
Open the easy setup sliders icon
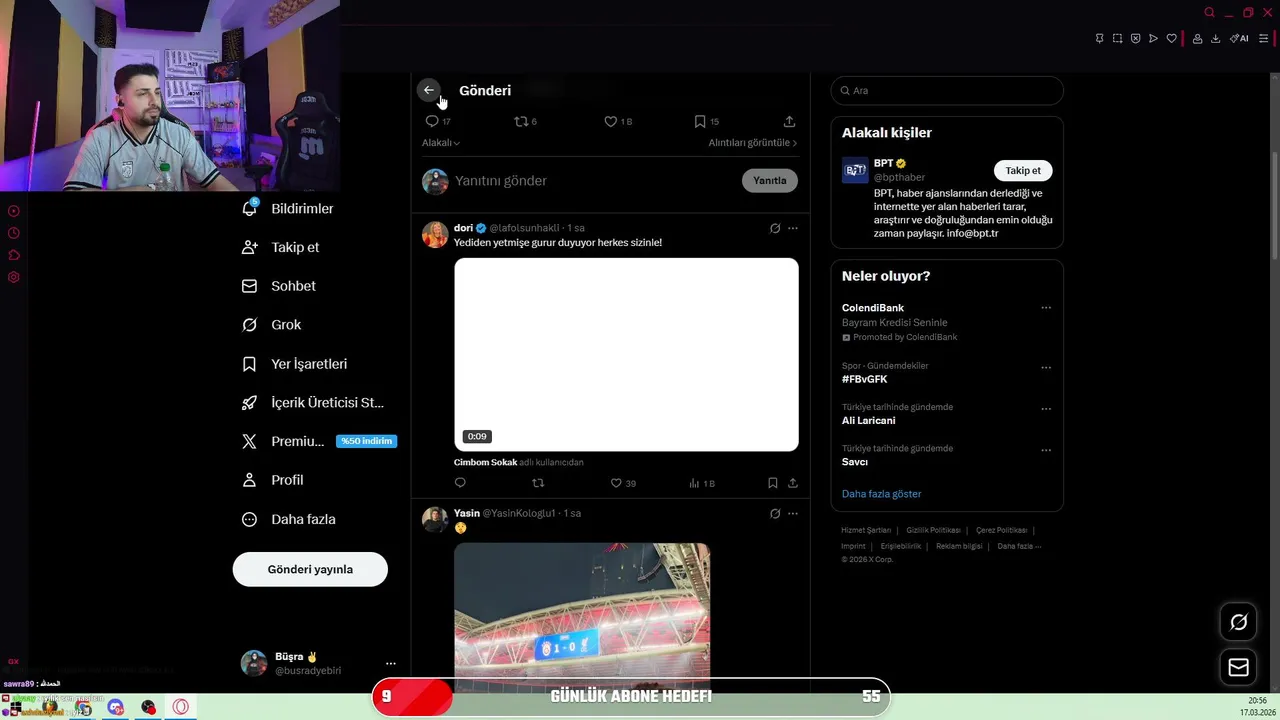tap(1263, 38)
